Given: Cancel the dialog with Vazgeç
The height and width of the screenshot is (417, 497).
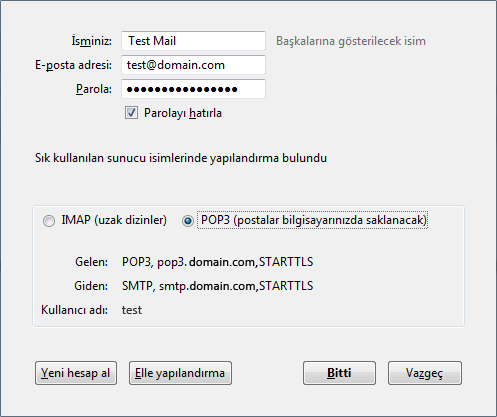Looking at the screenshot, I should coord(425,373).
